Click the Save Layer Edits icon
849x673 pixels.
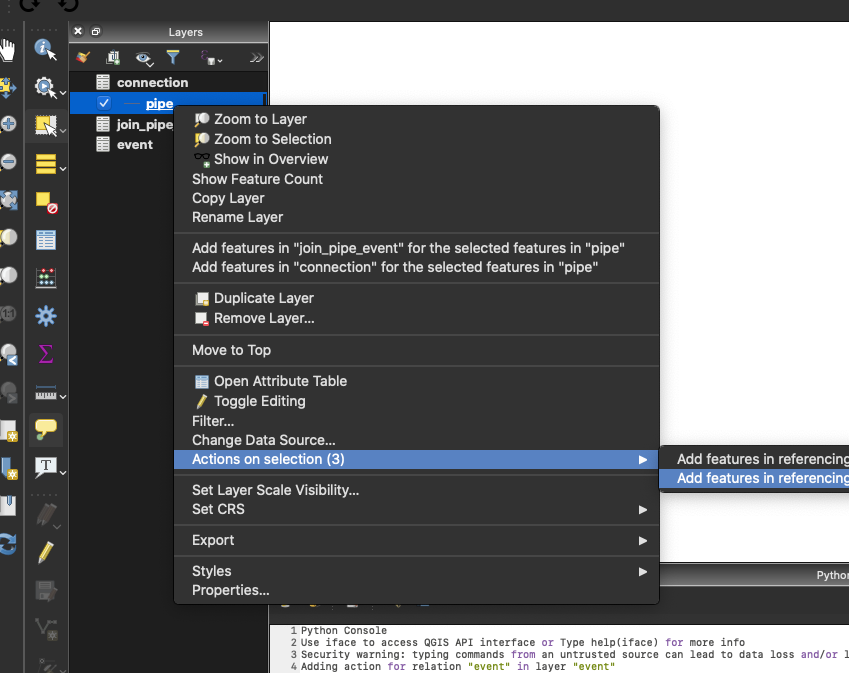coord(45,590)
